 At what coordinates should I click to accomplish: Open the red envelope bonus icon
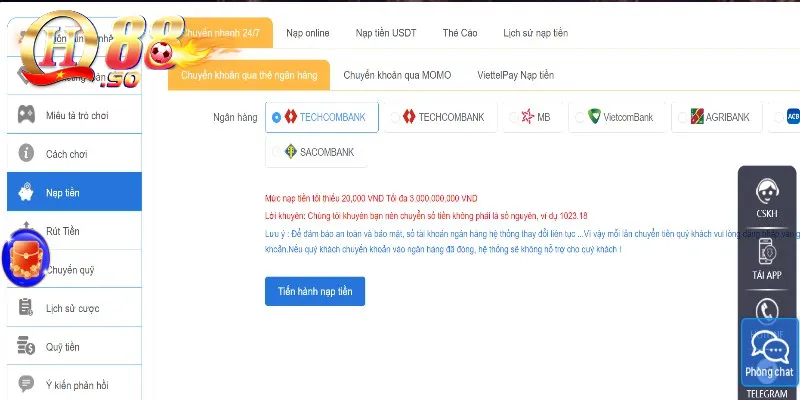[x=25, y=258]
